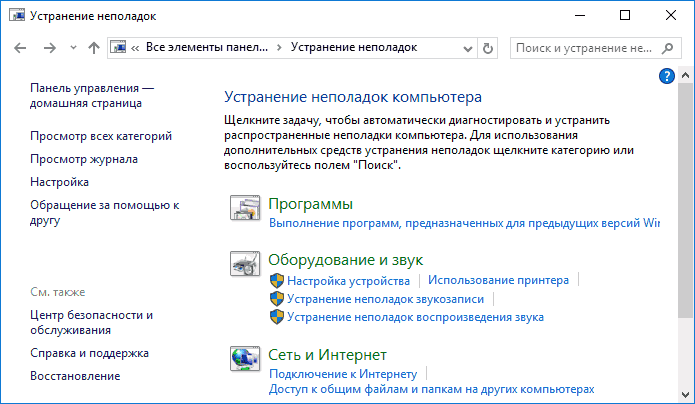Open Подключение к Интернету troubleshooter
695x404 pixels.
tap(342, 374)
